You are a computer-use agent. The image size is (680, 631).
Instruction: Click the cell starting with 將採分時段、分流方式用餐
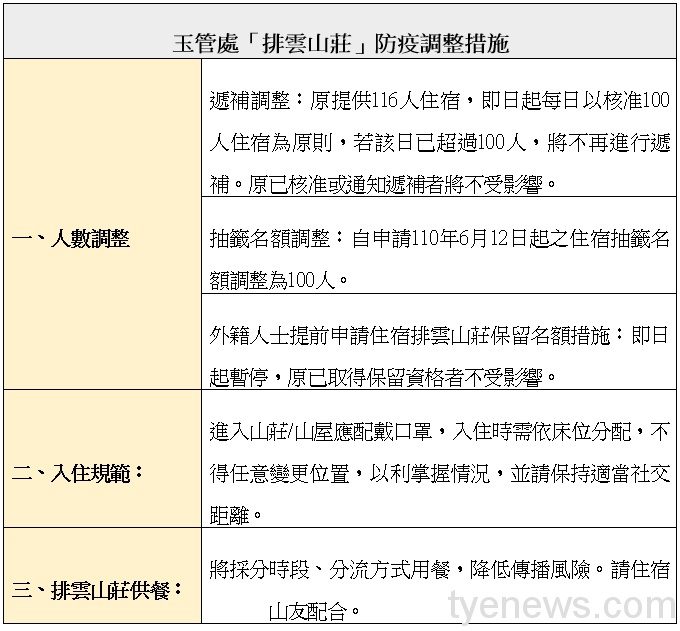click(x=439, y=576)
